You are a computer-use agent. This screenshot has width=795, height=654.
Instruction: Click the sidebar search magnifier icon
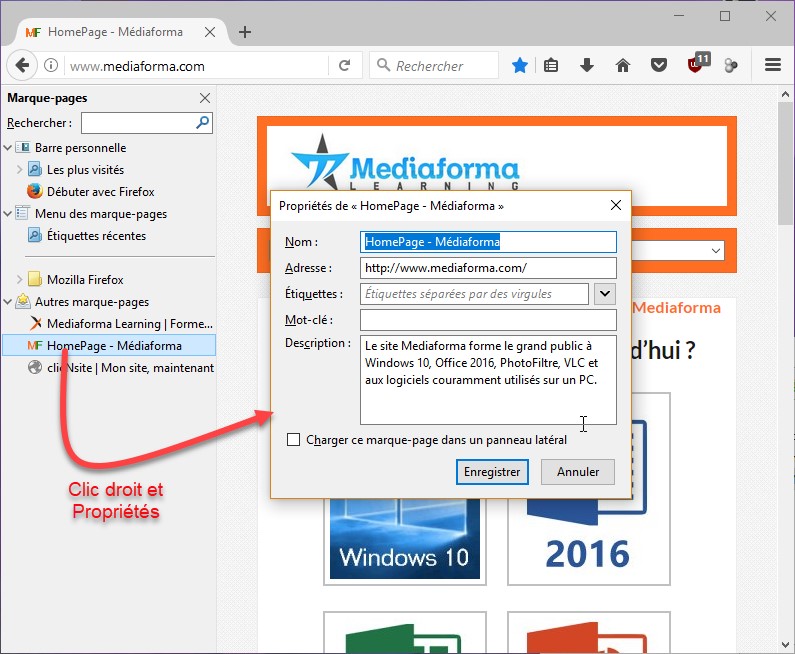(203, 122)
